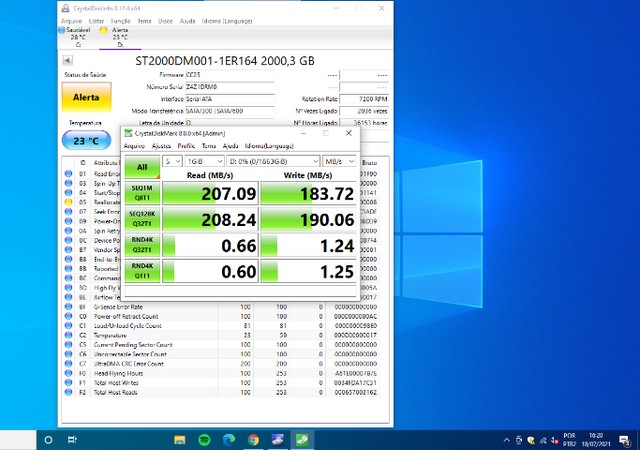640x450 pixels.
Task: Open File Explorer from taskbar
Action: tap(180, 440)
